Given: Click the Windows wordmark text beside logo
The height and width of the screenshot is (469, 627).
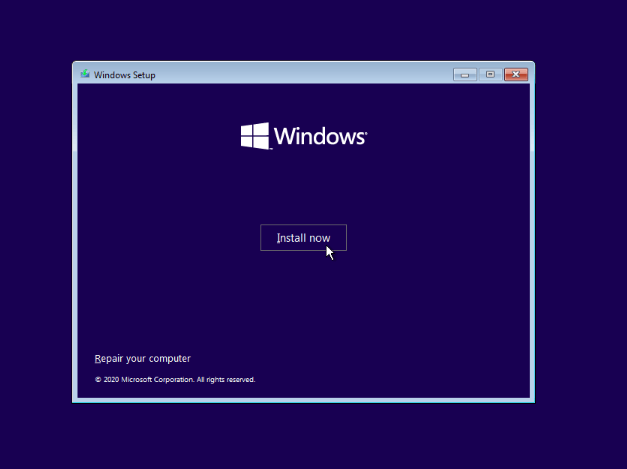Looking at the screenshot, I should point(319,137).
